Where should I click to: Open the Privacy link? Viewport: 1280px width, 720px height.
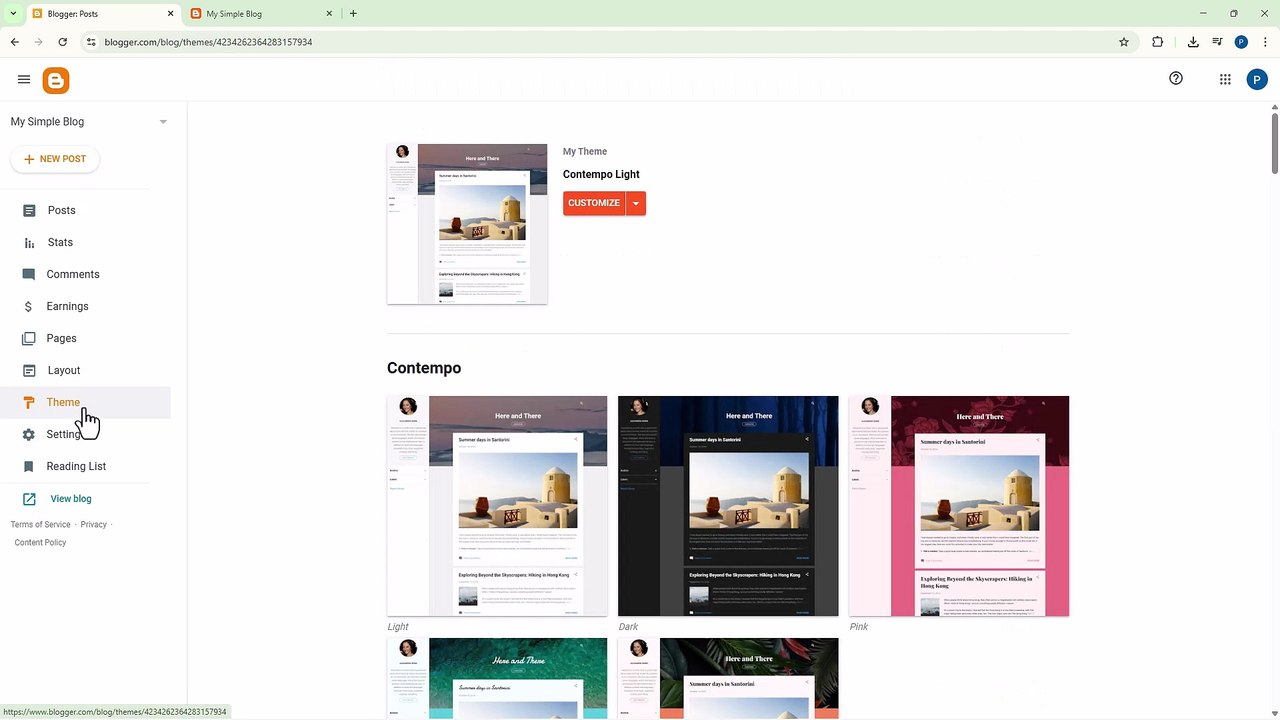[93, 524]
